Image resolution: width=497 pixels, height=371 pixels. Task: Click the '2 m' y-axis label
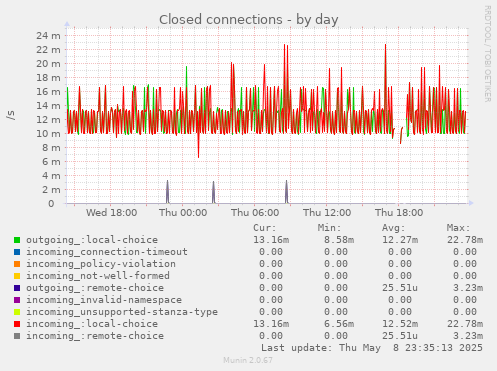(x=52, y=190)
